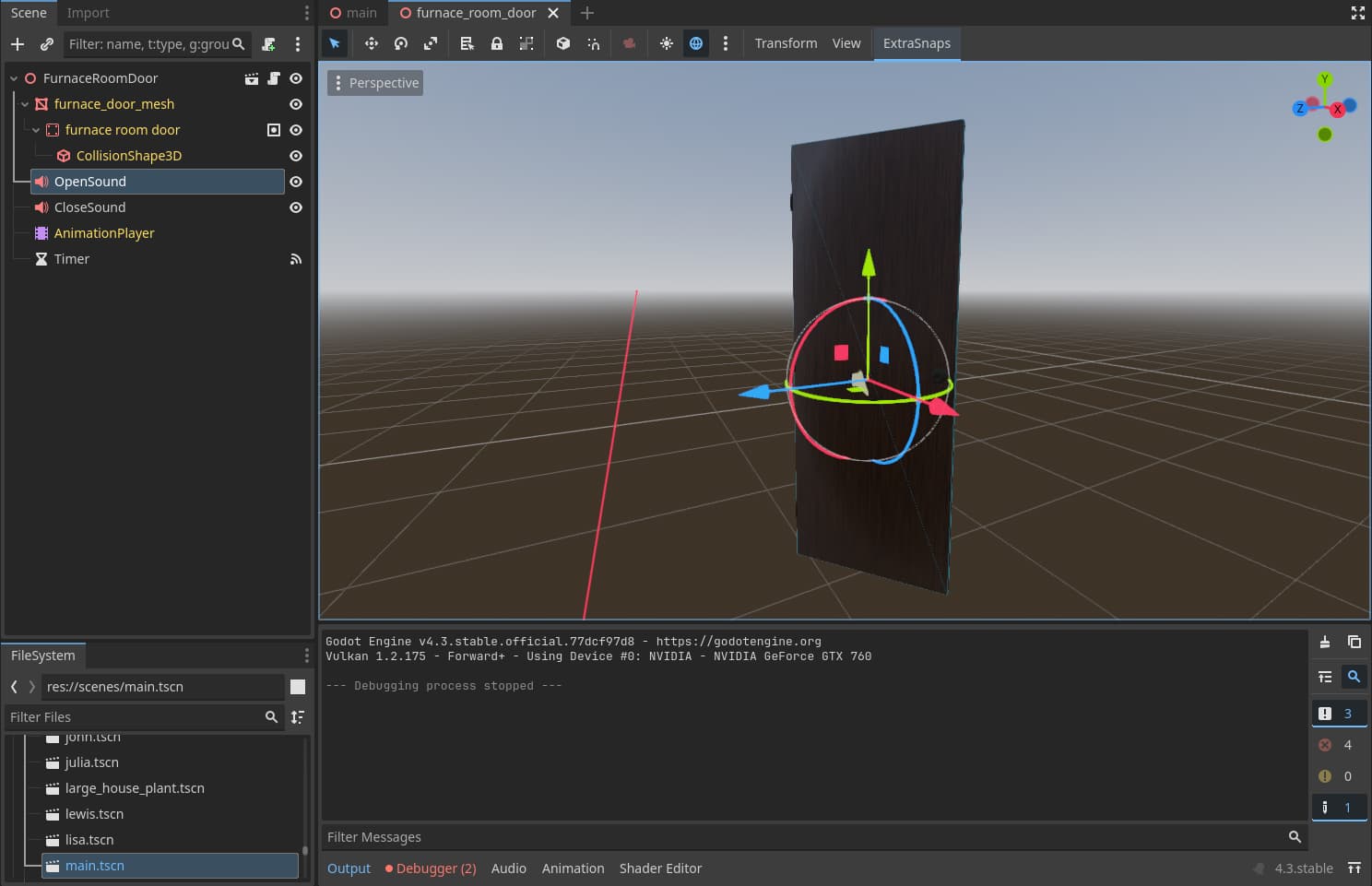Activate Move Mode tool

(372, 43)
